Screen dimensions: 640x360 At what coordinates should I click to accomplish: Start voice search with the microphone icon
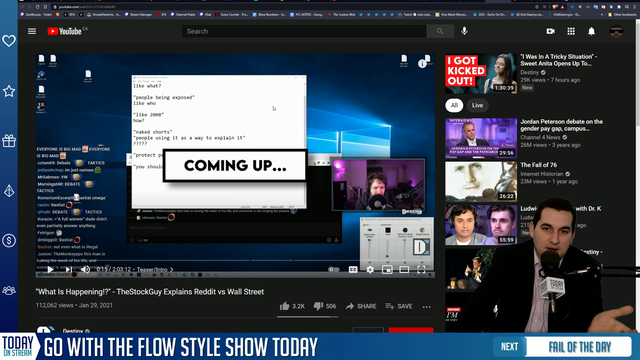(x=464, y=31)
